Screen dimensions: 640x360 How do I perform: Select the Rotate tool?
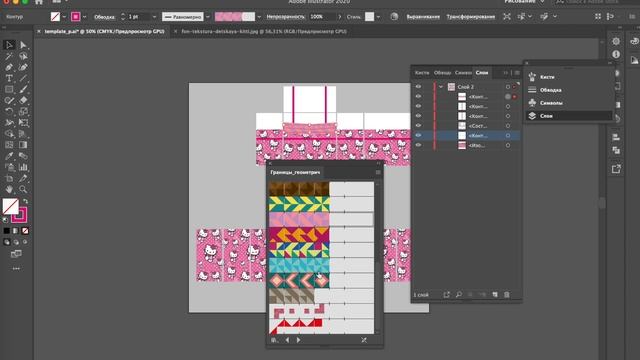pyautogui.click(x=9, y=111)
